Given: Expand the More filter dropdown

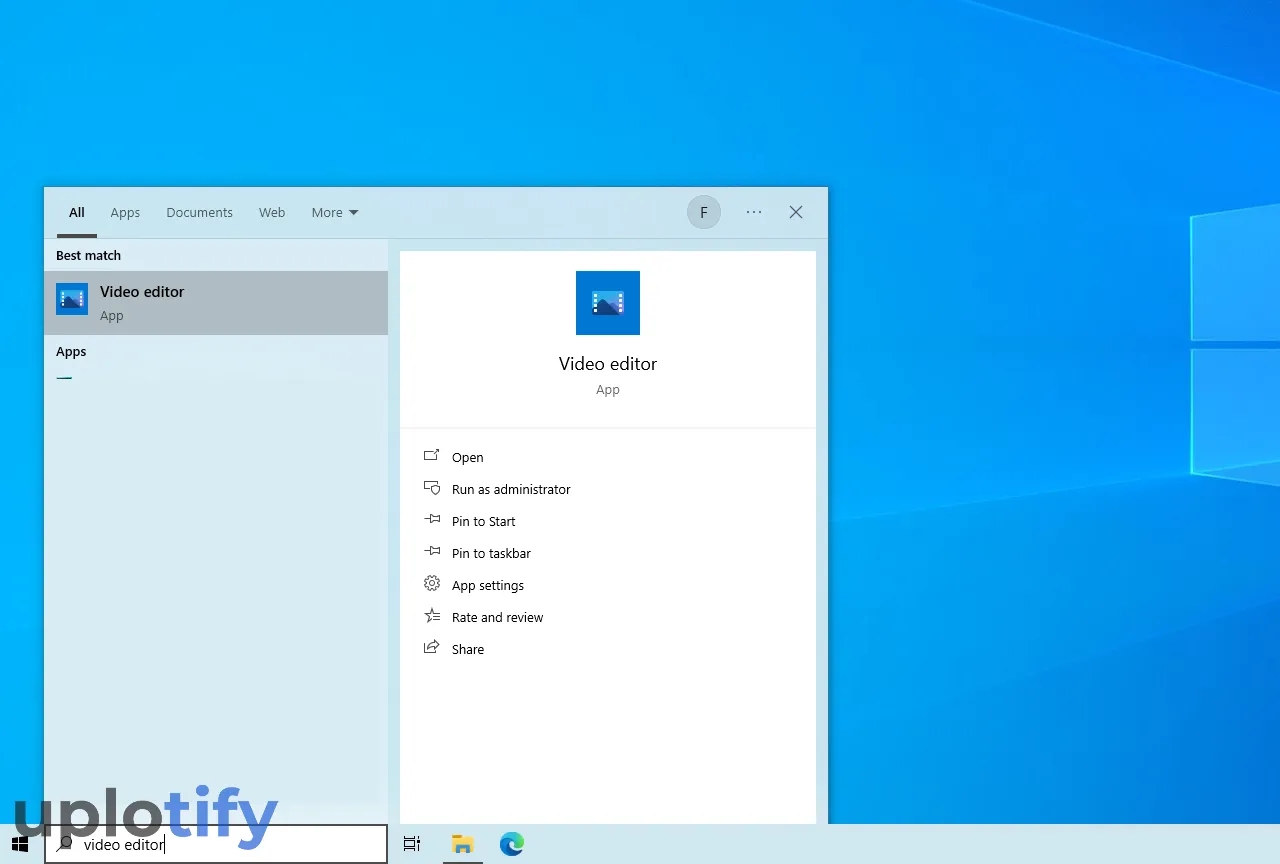Looking at the screenshot, I should click(x=334, y=212).
